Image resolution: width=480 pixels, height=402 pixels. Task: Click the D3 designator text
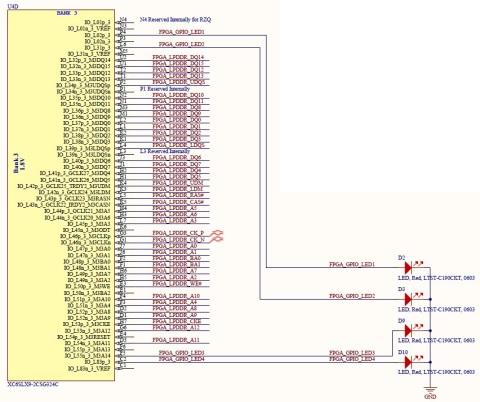[401, 289]
